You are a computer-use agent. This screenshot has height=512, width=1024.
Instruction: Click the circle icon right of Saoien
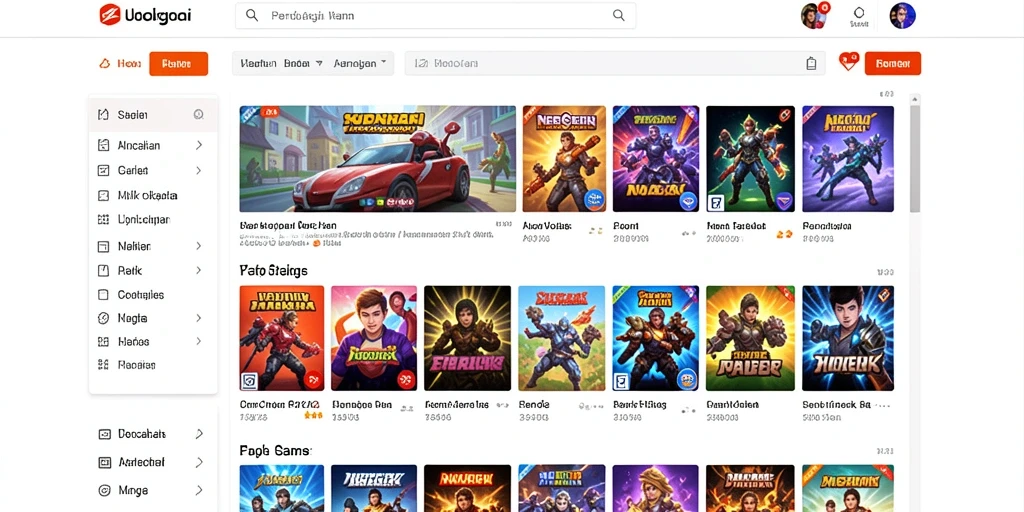pyautogui.click(x=199, y=115)
